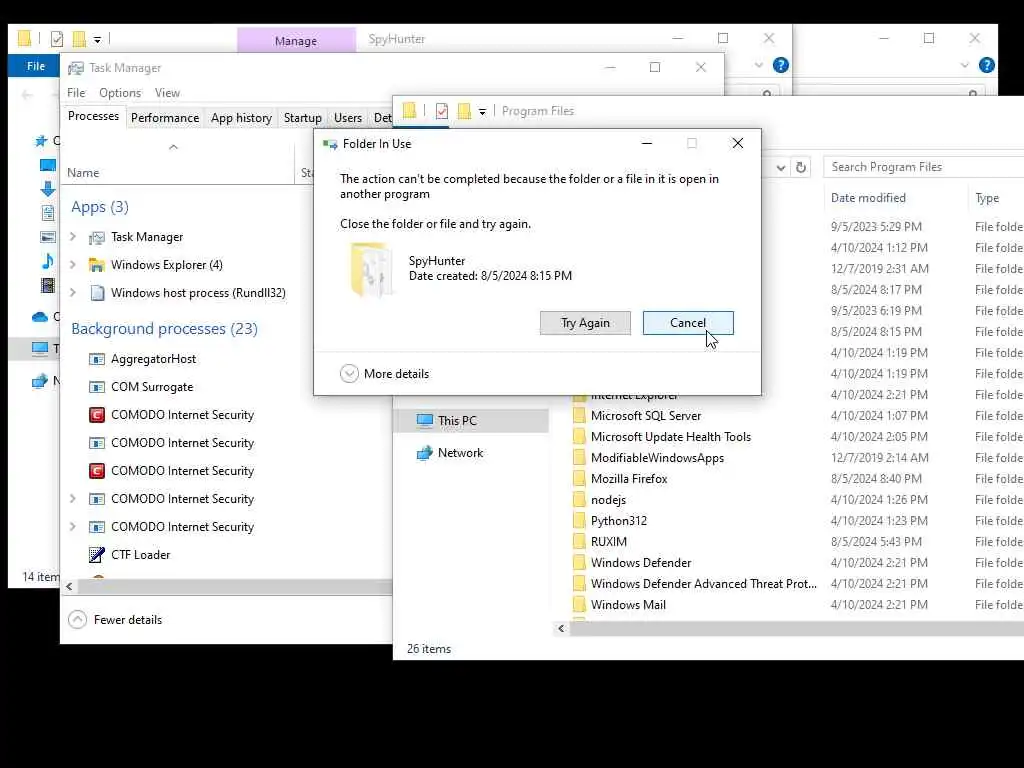Open Task Manager's View menu
Viewport: 1024px width, 768px height.
click(167, 93)
